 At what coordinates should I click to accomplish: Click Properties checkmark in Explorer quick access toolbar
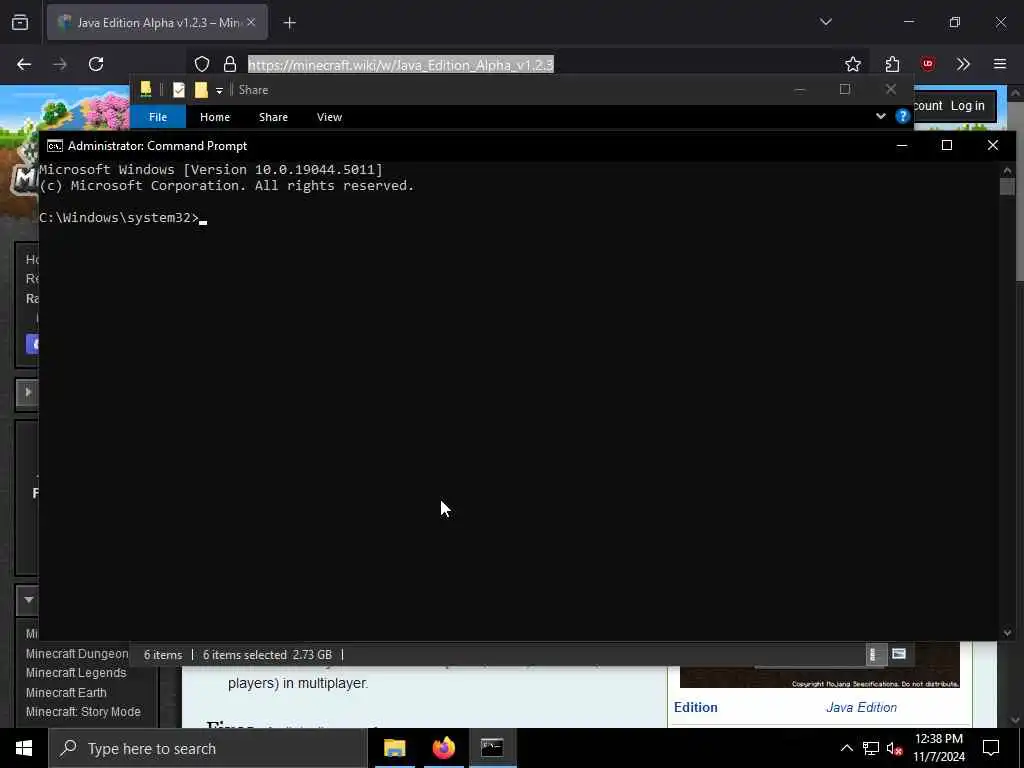click(x=178, y=90)
